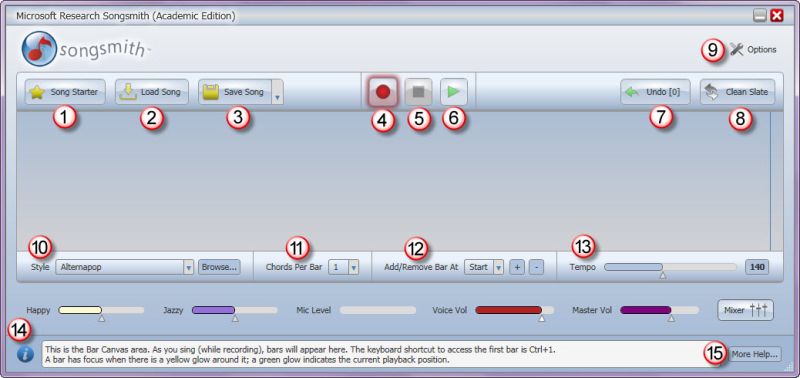Viewport: 800px width, 378px height.
Task: Adjust the Happy slider
Action: [x=101, y=310]
